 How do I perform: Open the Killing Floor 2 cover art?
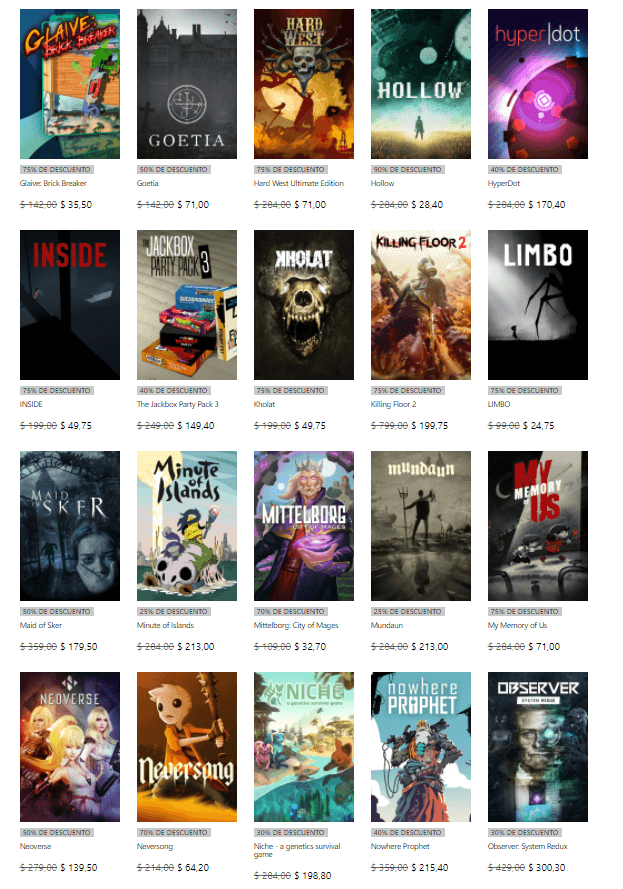tap(421, 305)
